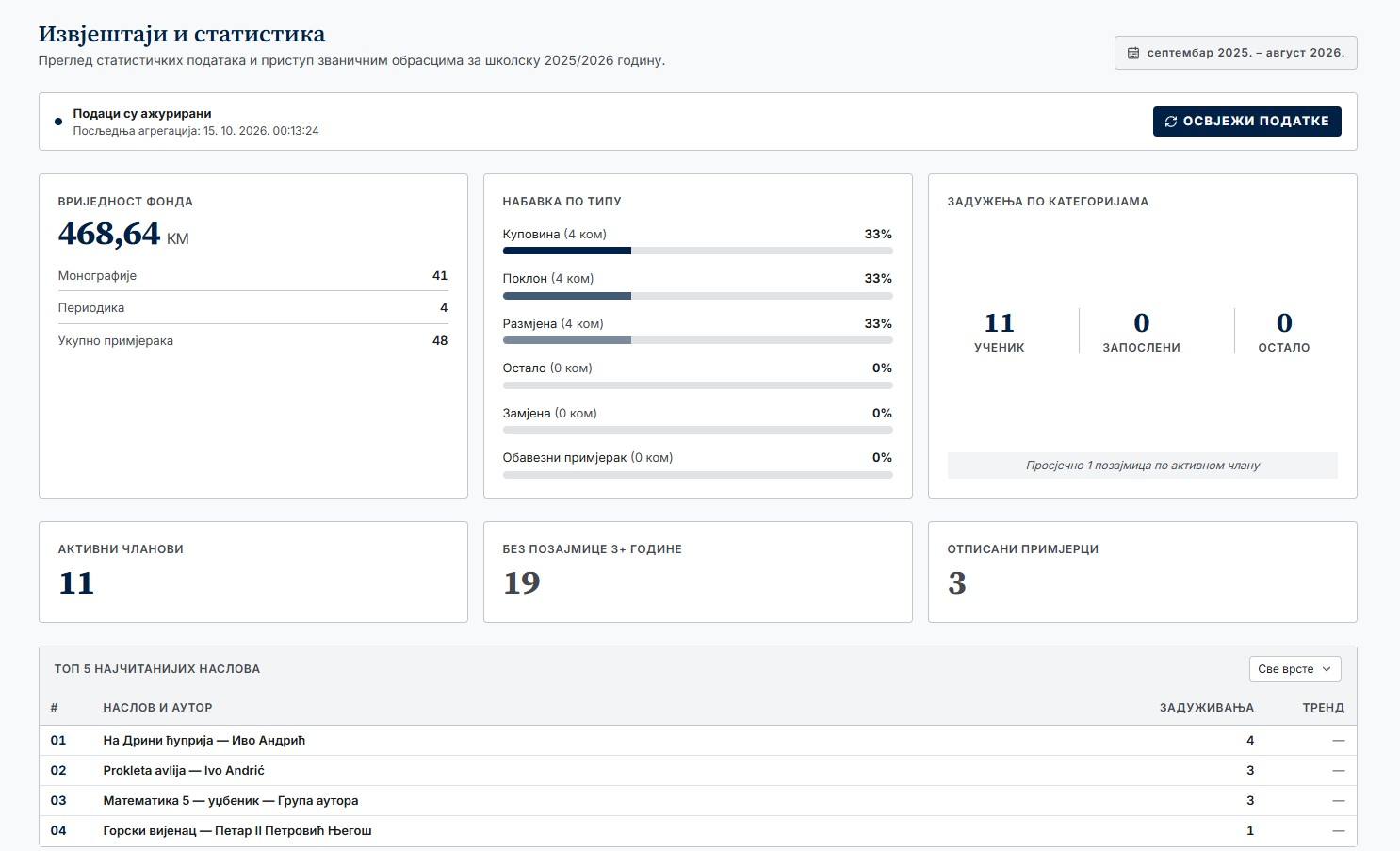Image resolution: width=1400 pixels, height=851 pixels.
Task: Click the ОСТАЛО category count
Action: tap(1284, 323)
